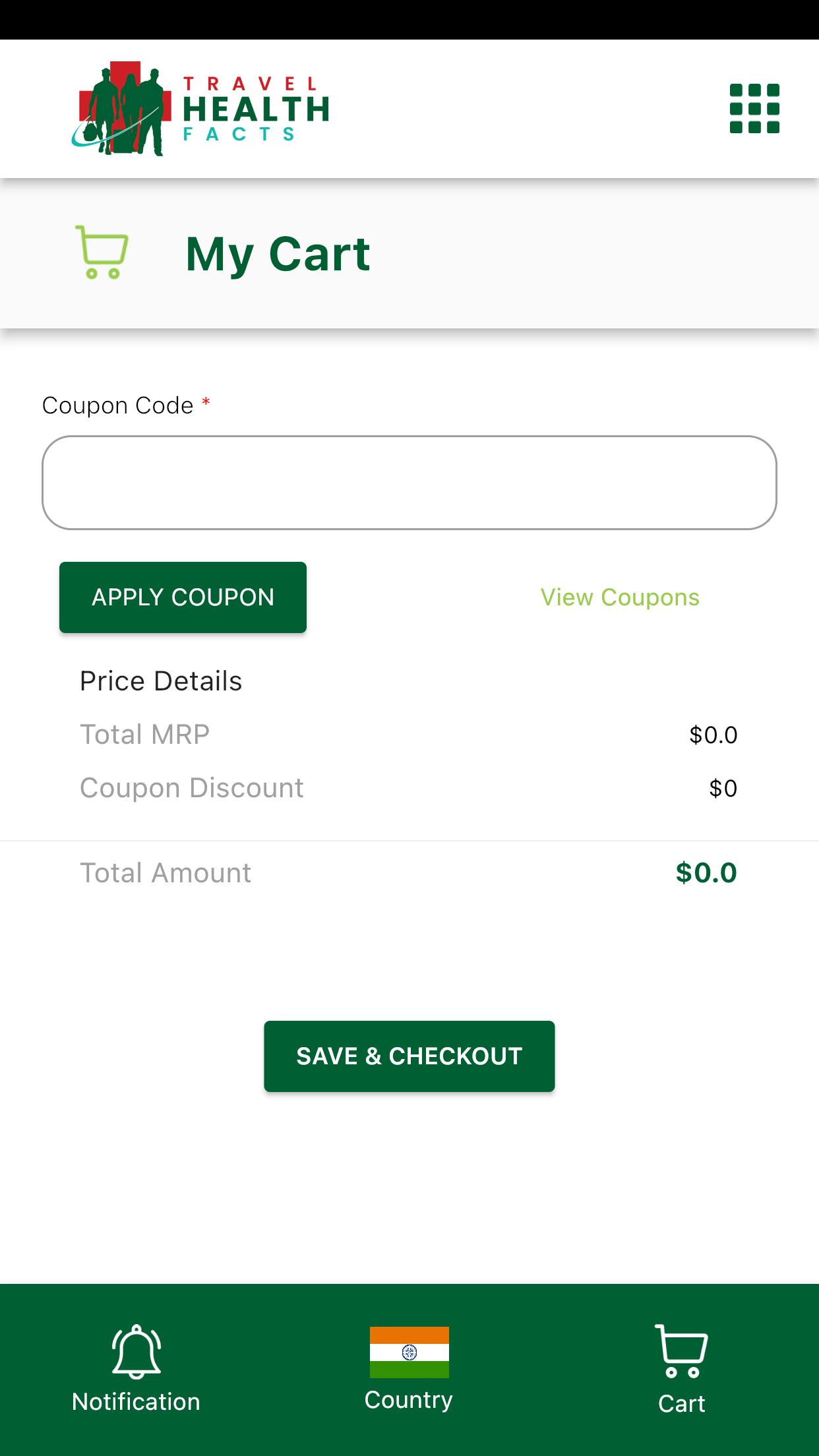Screen dimensions: 819x1456
Task: Tap the cart icon in the bottom bar
Action: [x=681, y=1351]
